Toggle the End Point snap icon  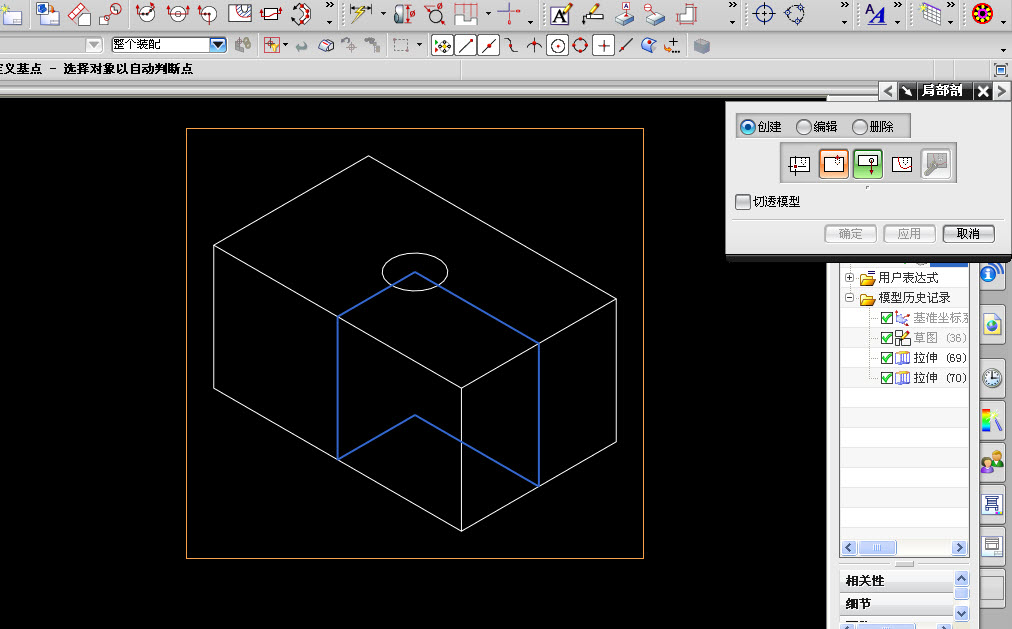(x=465, y=46)
